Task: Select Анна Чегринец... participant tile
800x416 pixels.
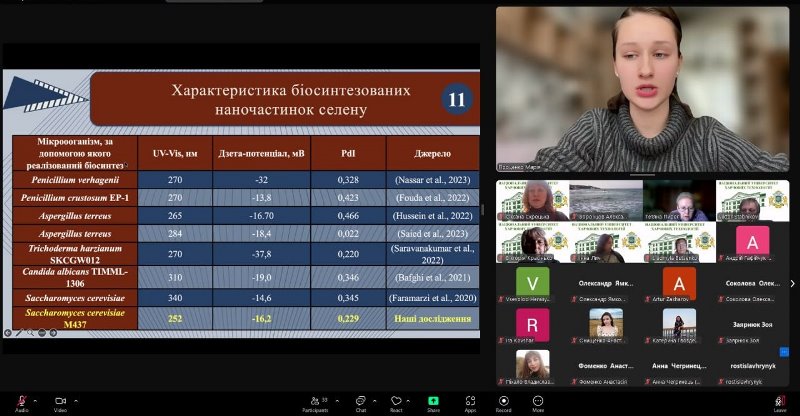Action: pos(679,366)
